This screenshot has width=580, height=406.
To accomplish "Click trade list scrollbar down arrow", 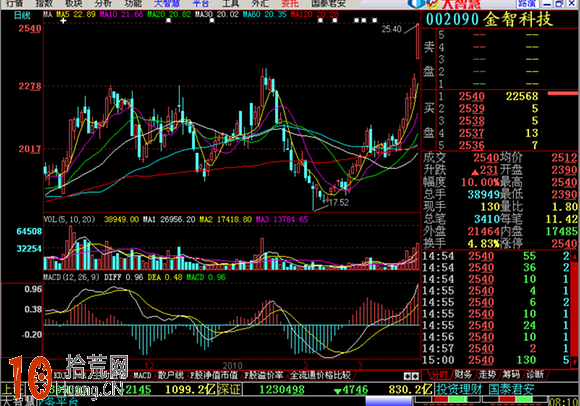I will click(575, 361).
